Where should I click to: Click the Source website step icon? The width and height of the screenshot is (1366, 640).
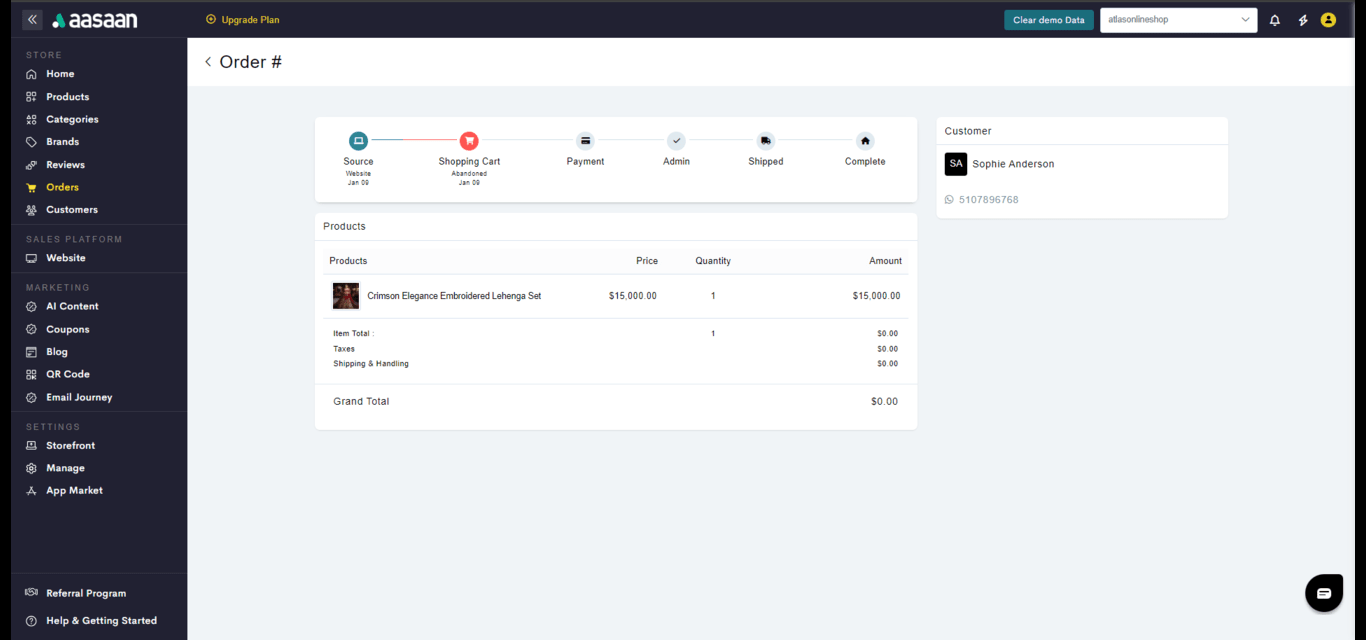[358, 141]
